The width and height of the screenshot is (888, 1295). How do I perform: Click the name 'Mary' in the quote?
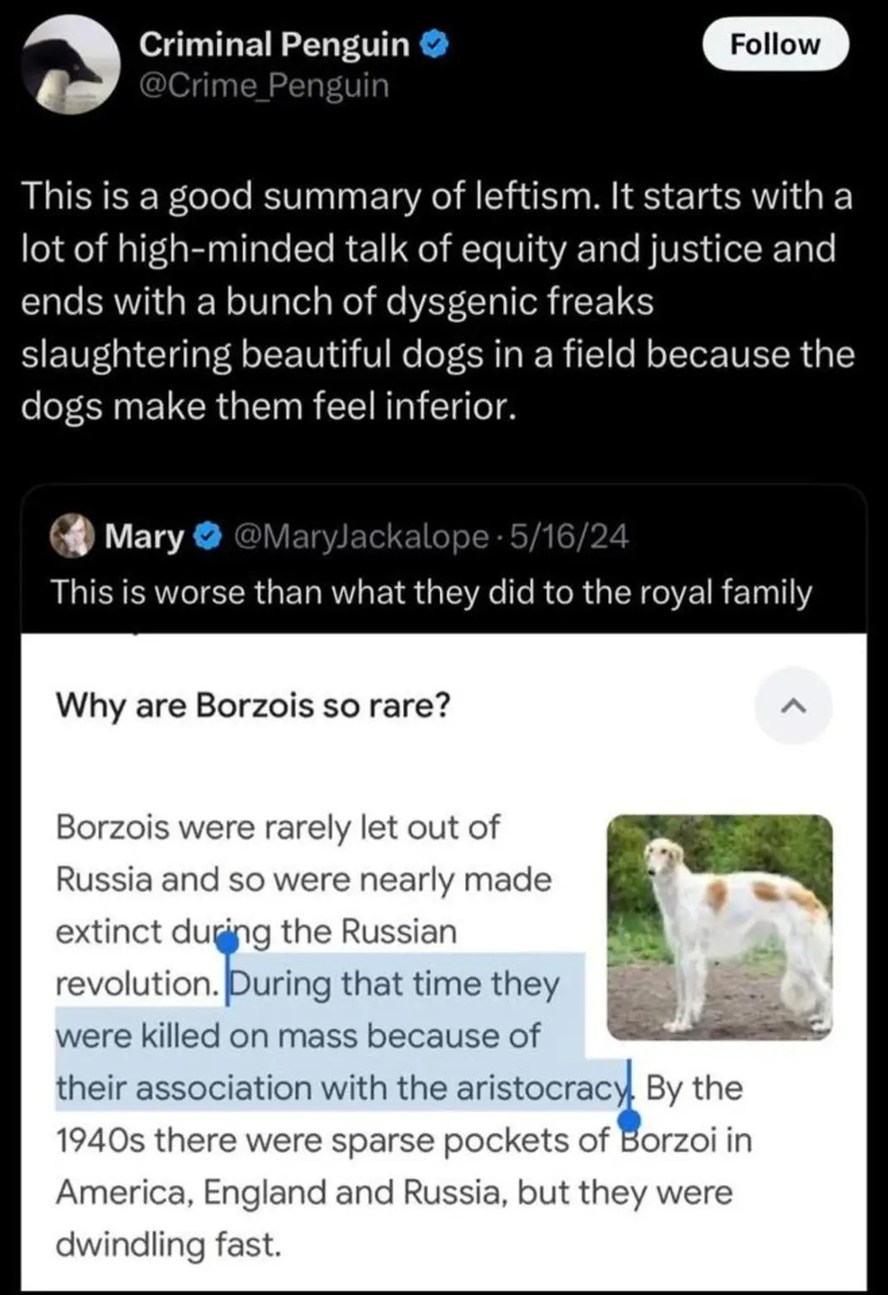tap(145, 535)
